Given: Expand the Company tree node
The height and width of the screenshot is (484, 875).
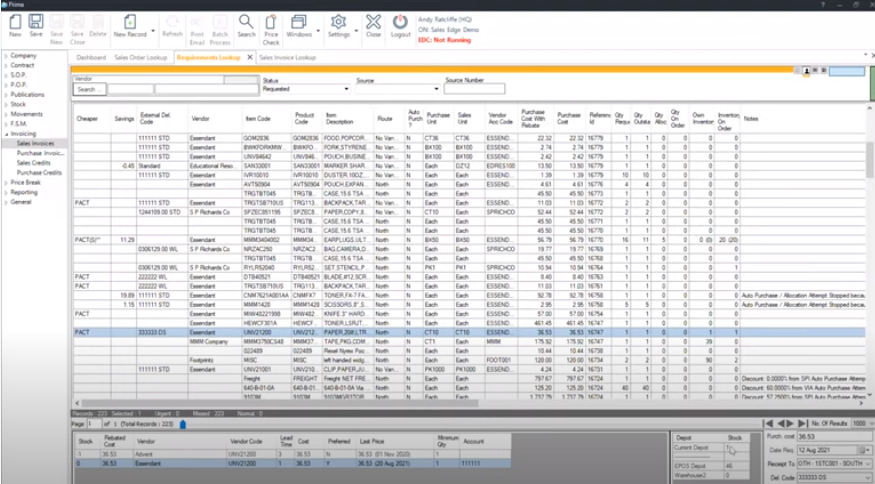Looking at the screenshot, I should (6, 56).
